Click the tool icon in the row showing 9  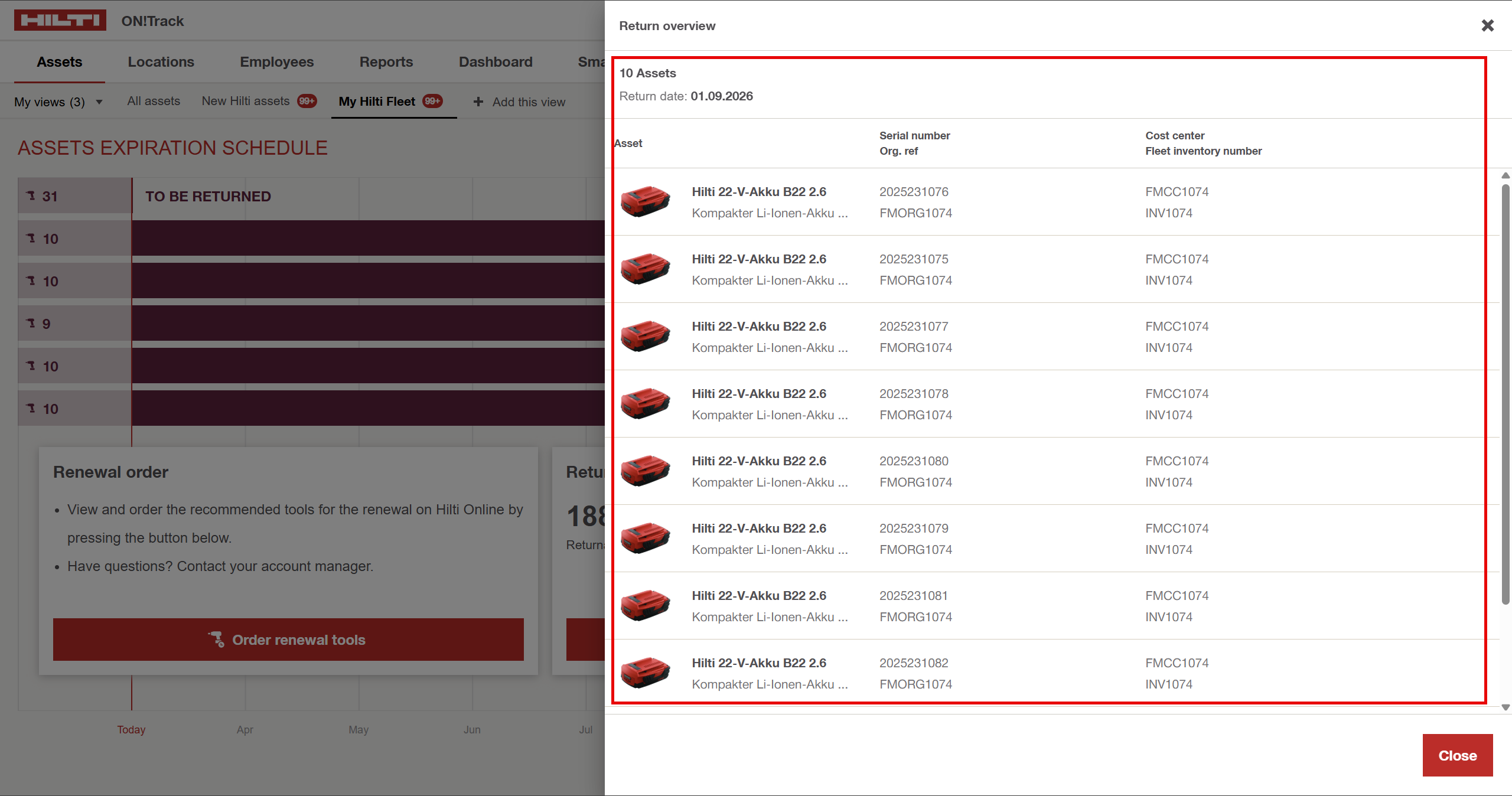[x=31, y=323]
